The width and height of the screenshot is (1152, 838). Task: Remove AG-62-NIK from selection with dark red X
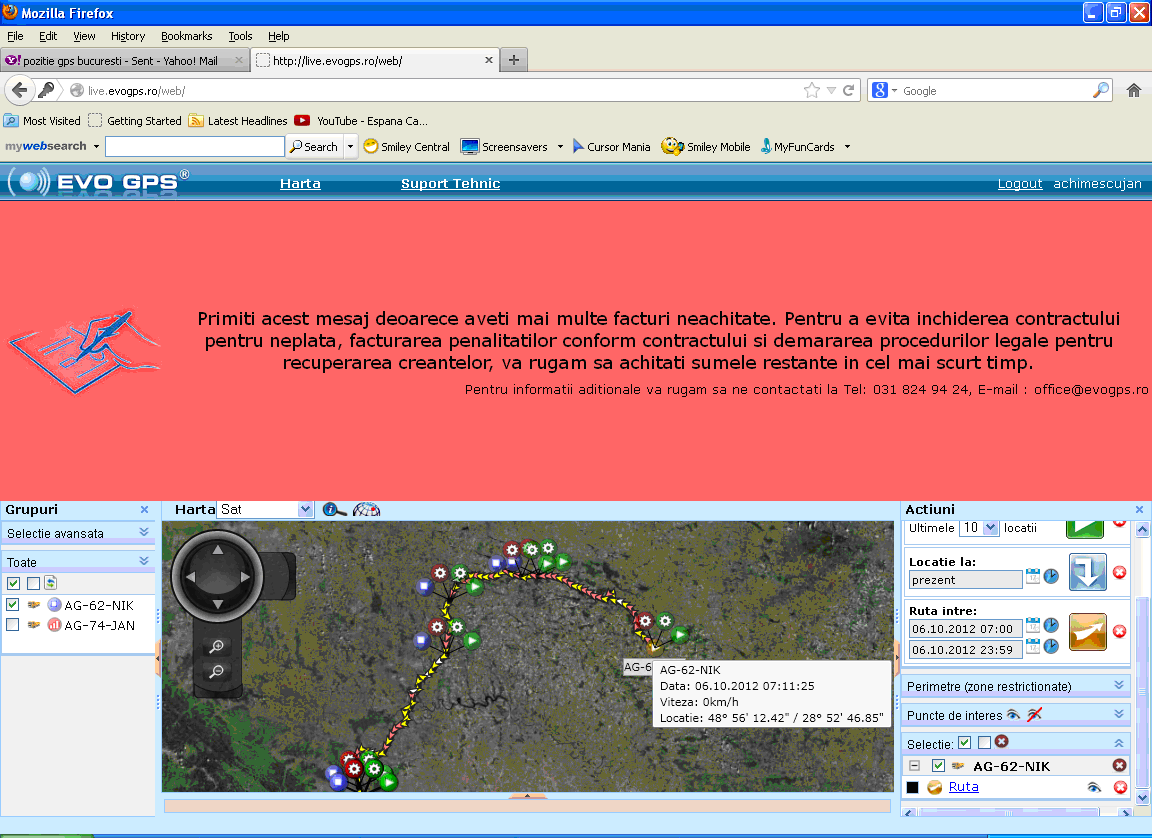point(1119,765)
